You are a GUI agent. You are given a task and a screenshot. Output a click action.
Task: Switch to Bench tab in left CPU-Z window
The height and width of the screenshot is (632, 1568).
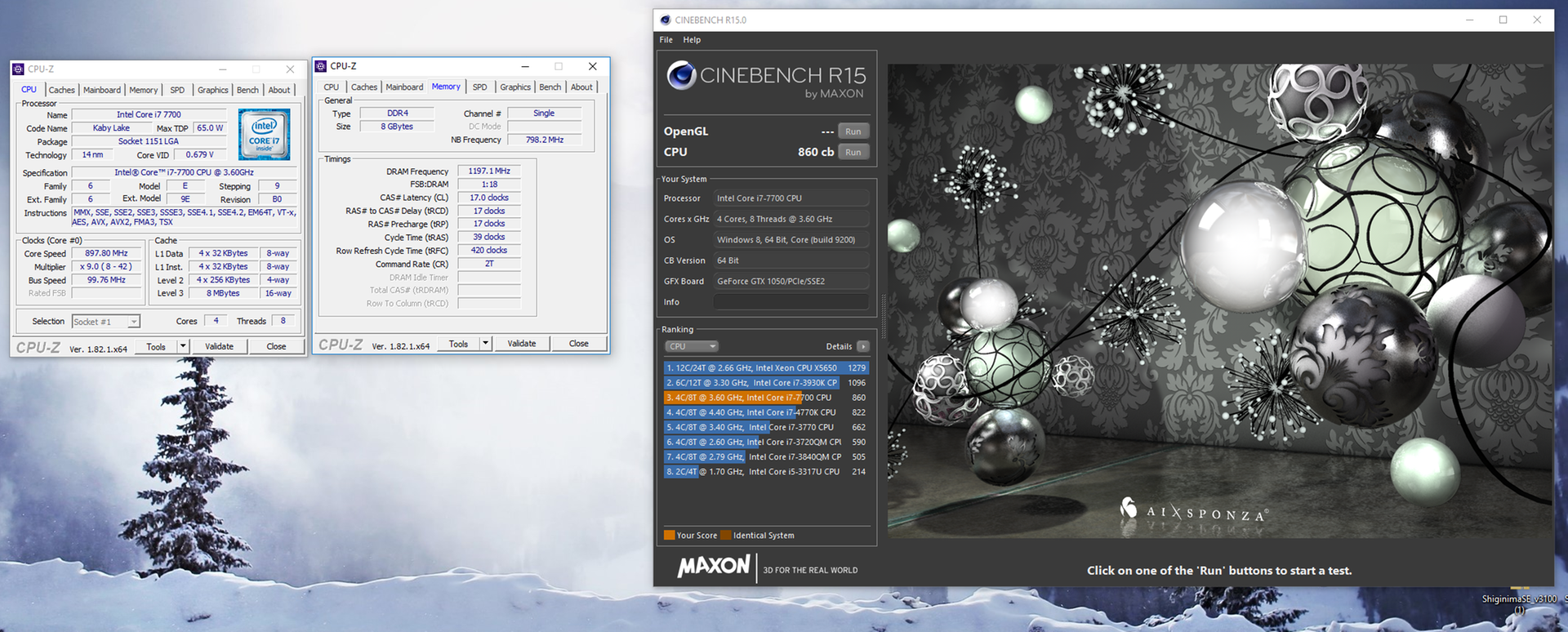click(247, 90)
